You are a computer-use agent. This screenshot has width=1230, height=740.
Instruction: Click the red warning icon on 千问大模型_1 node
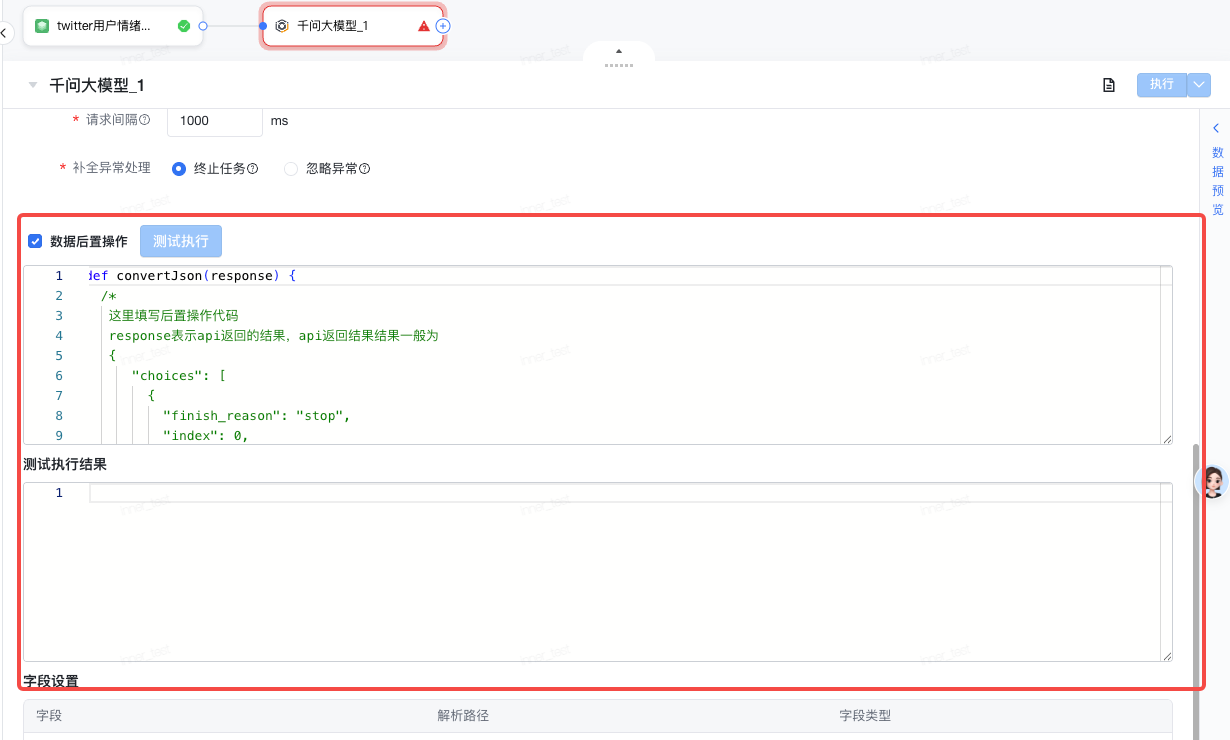[x=424, y=26]
